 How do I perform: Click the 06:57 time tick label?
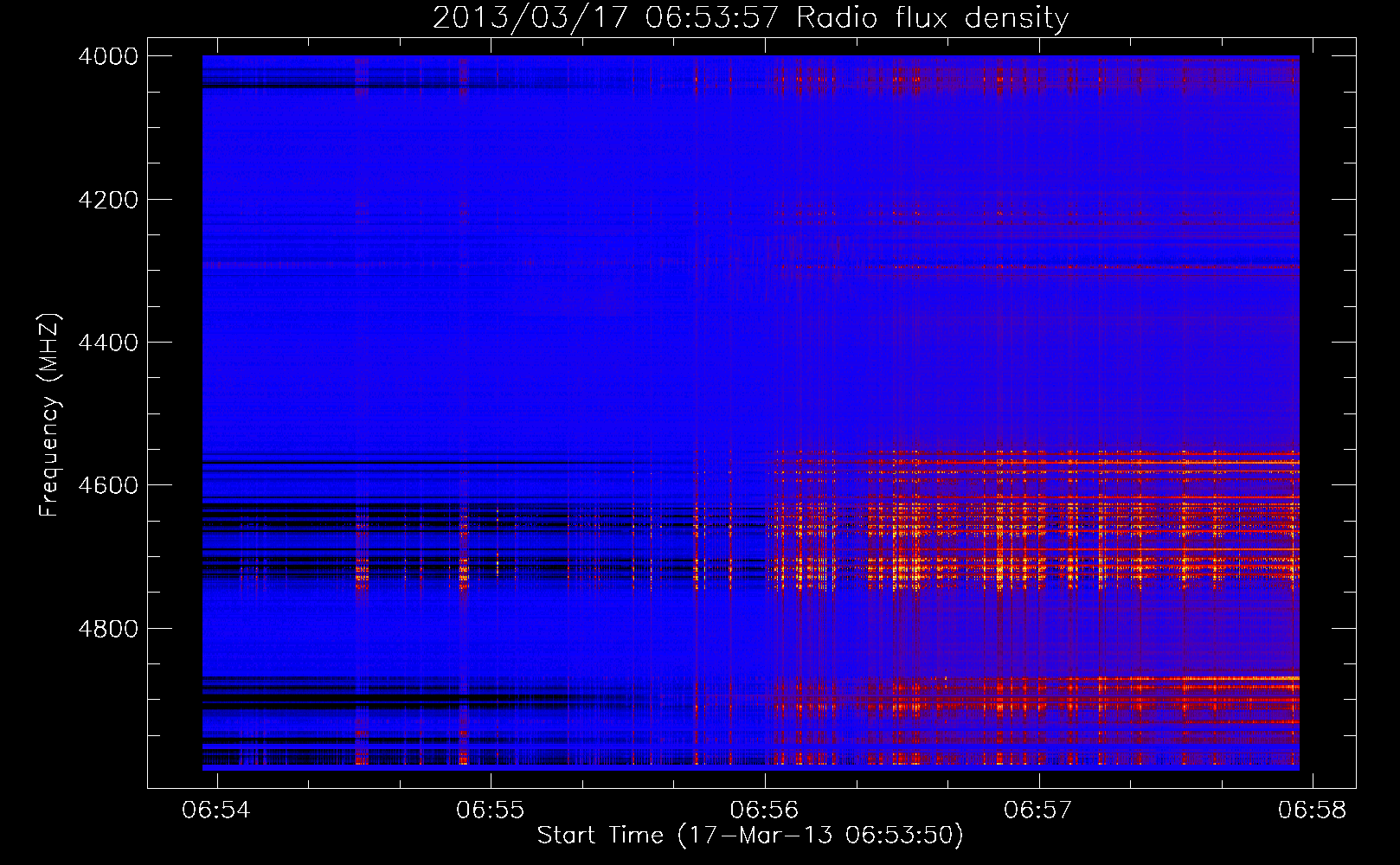[x=1037, y=811]
